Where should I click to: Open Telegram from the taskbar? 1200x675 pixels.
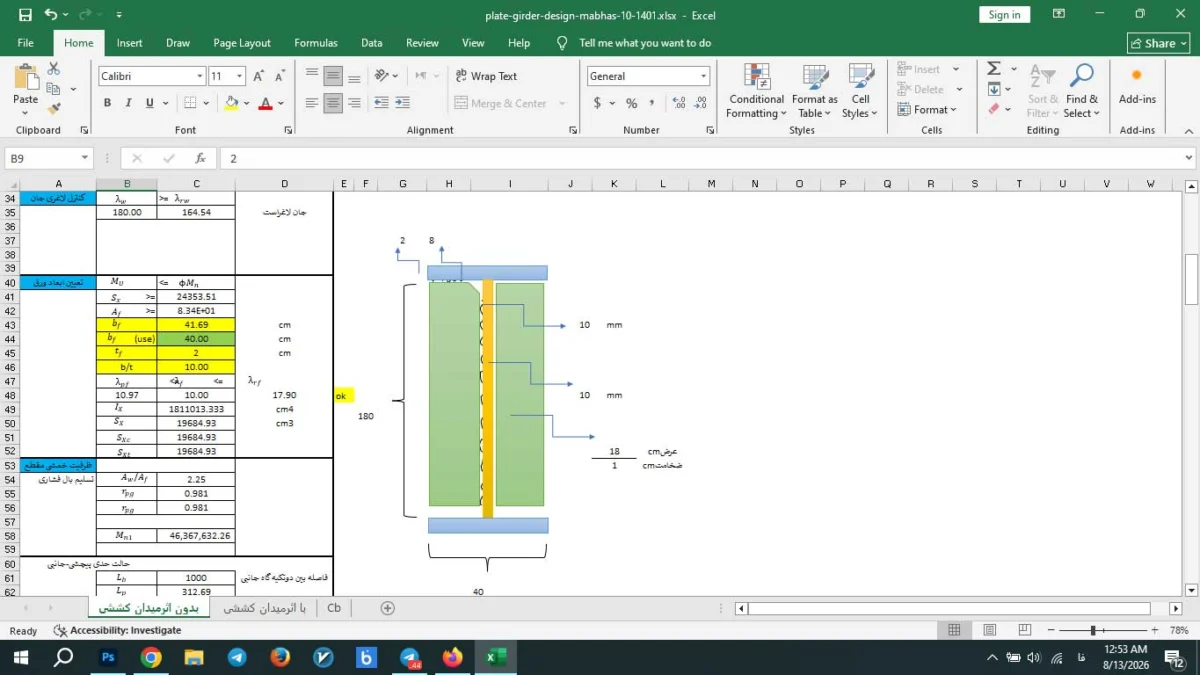[x=237, y=657]
